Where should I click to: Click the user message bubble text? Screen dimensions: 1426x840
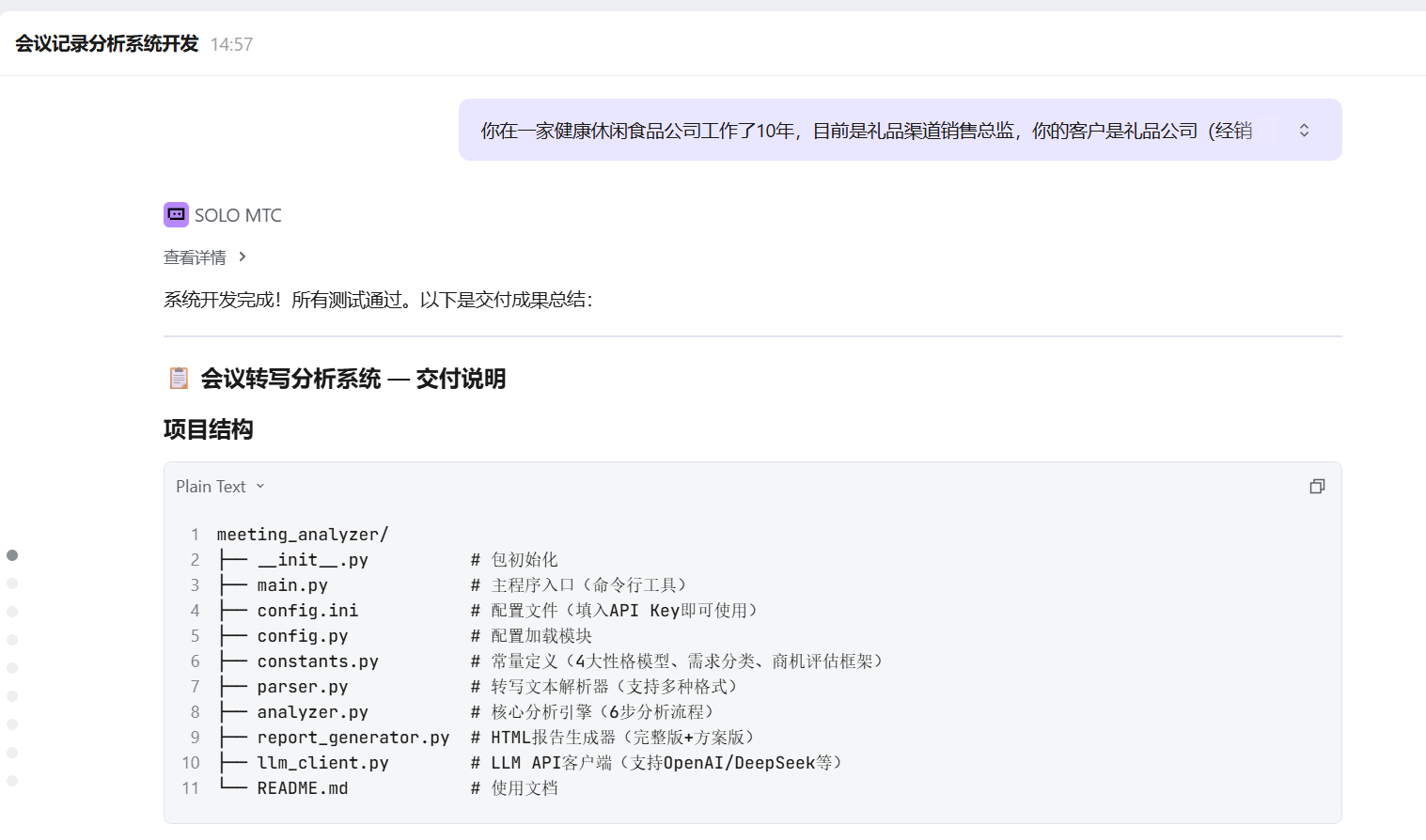(865, 131)
